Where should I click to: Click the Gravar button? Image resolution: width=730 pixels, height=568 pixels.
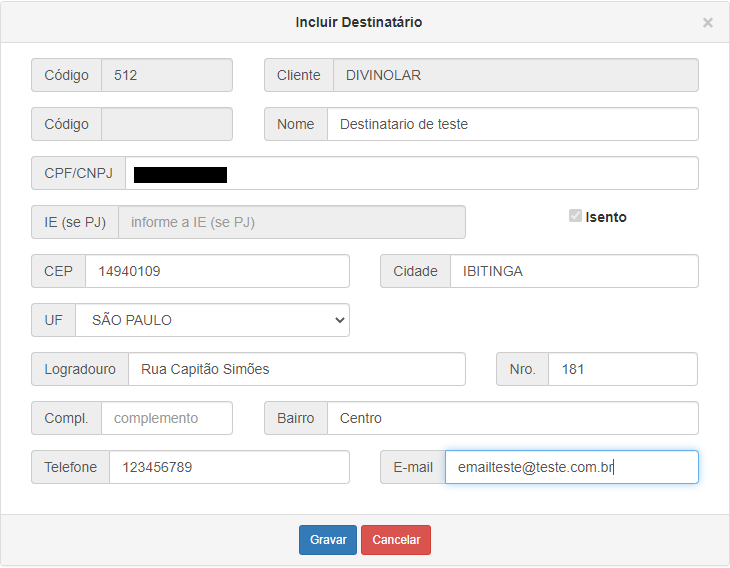tap(328, 540)
